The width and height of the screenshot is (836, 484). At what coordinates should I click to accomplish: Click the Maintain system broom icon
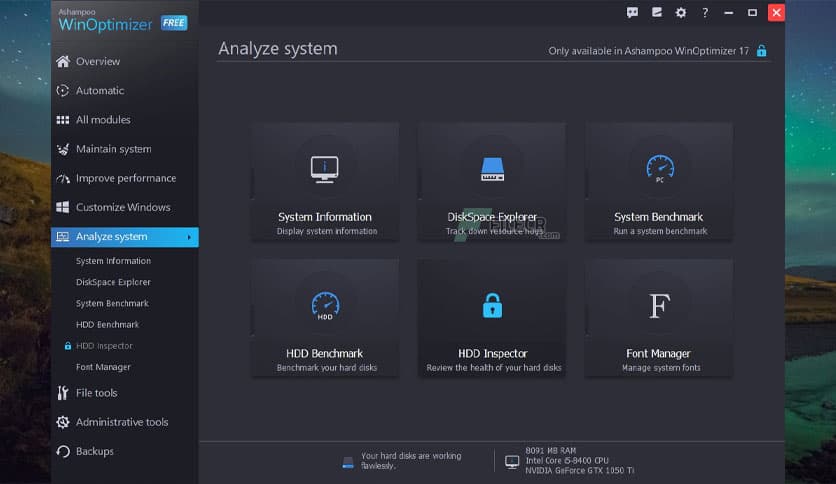coord(63,149)
